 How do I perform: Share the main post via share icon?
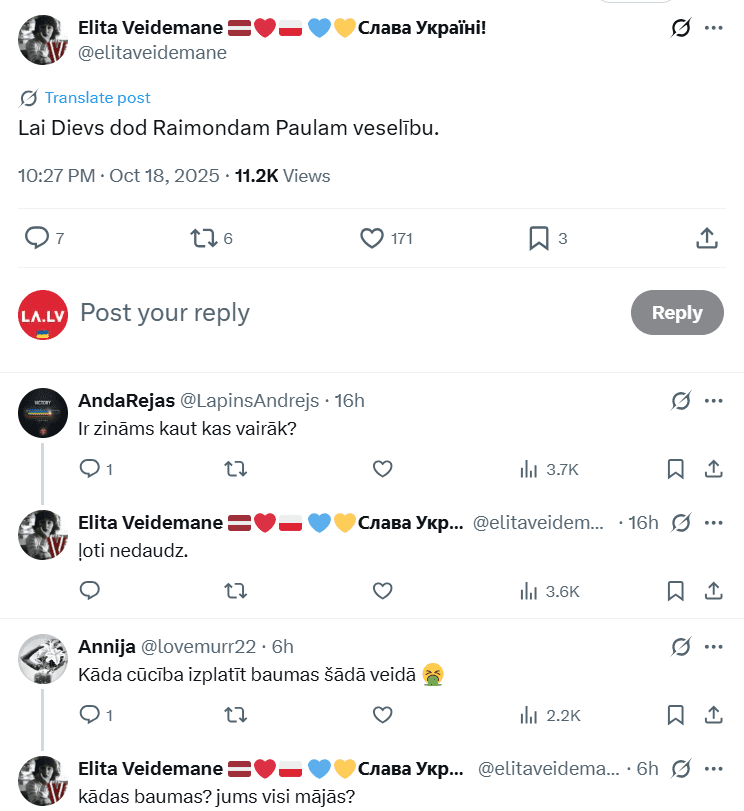point(706,238)
